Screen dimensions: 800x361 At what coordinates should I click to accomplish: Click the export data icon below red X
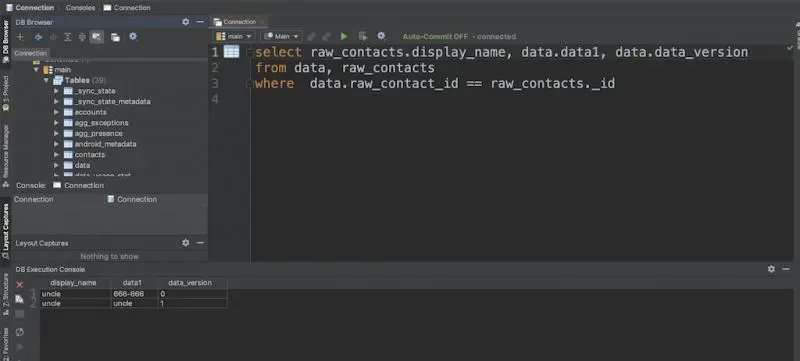[19, 299]
